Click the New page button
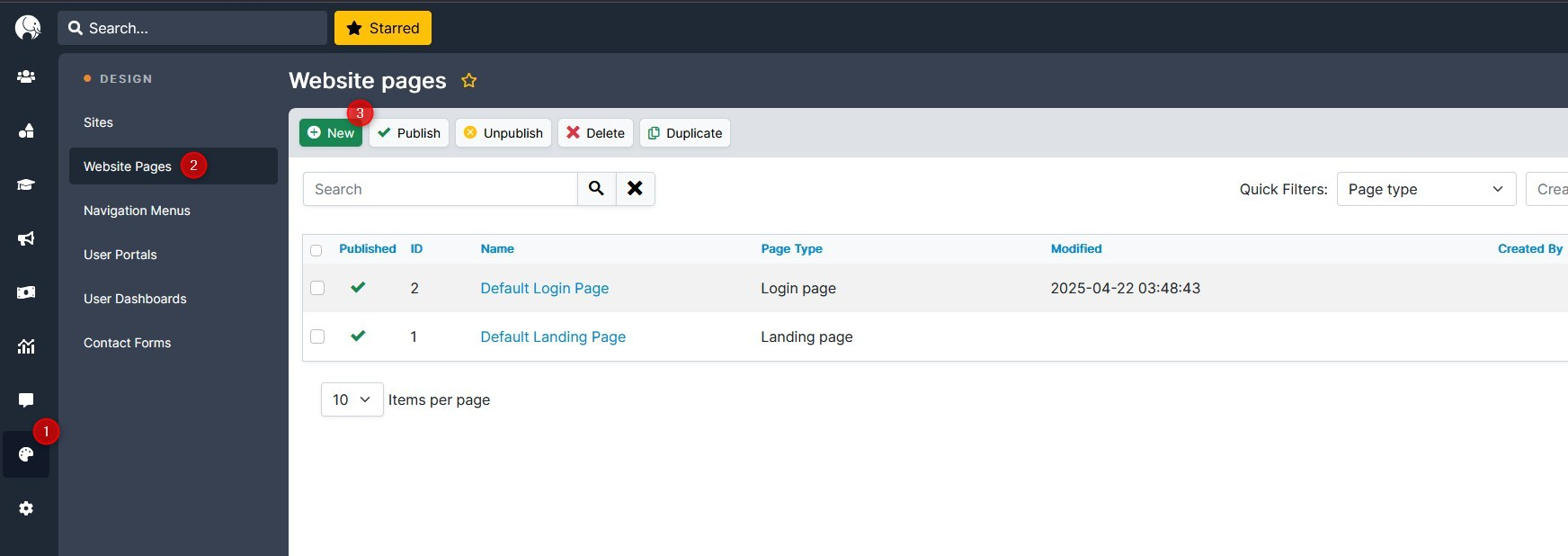 [330, 132]
